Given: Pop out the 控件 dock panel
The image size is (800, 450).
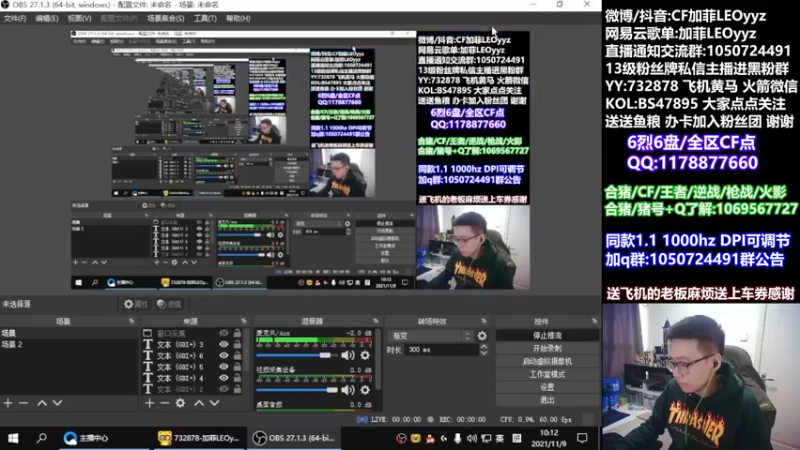Looking at the screenshot, I should click(x=594, y=321).
